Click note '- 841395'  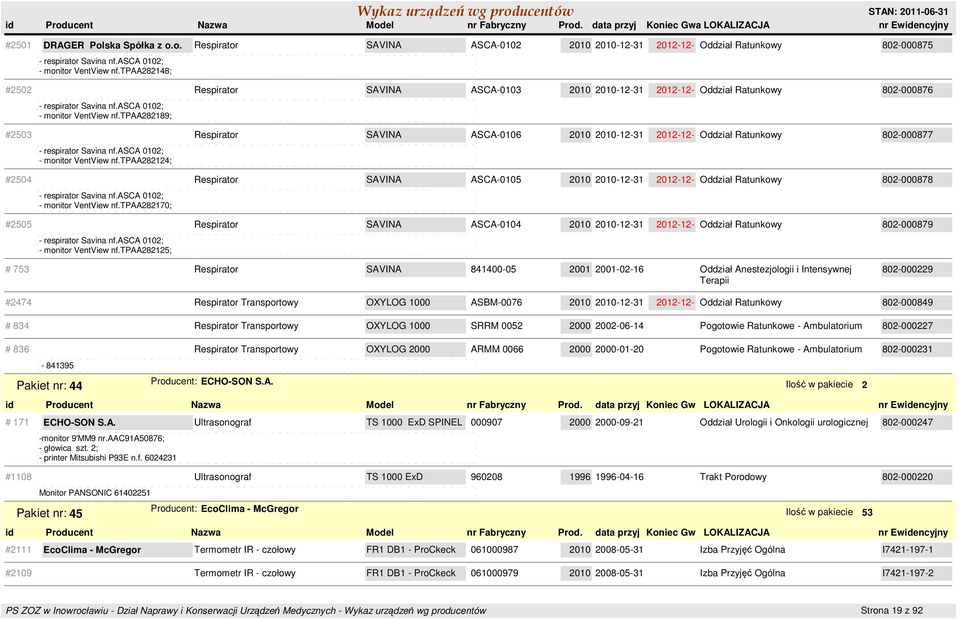[58, 366]
